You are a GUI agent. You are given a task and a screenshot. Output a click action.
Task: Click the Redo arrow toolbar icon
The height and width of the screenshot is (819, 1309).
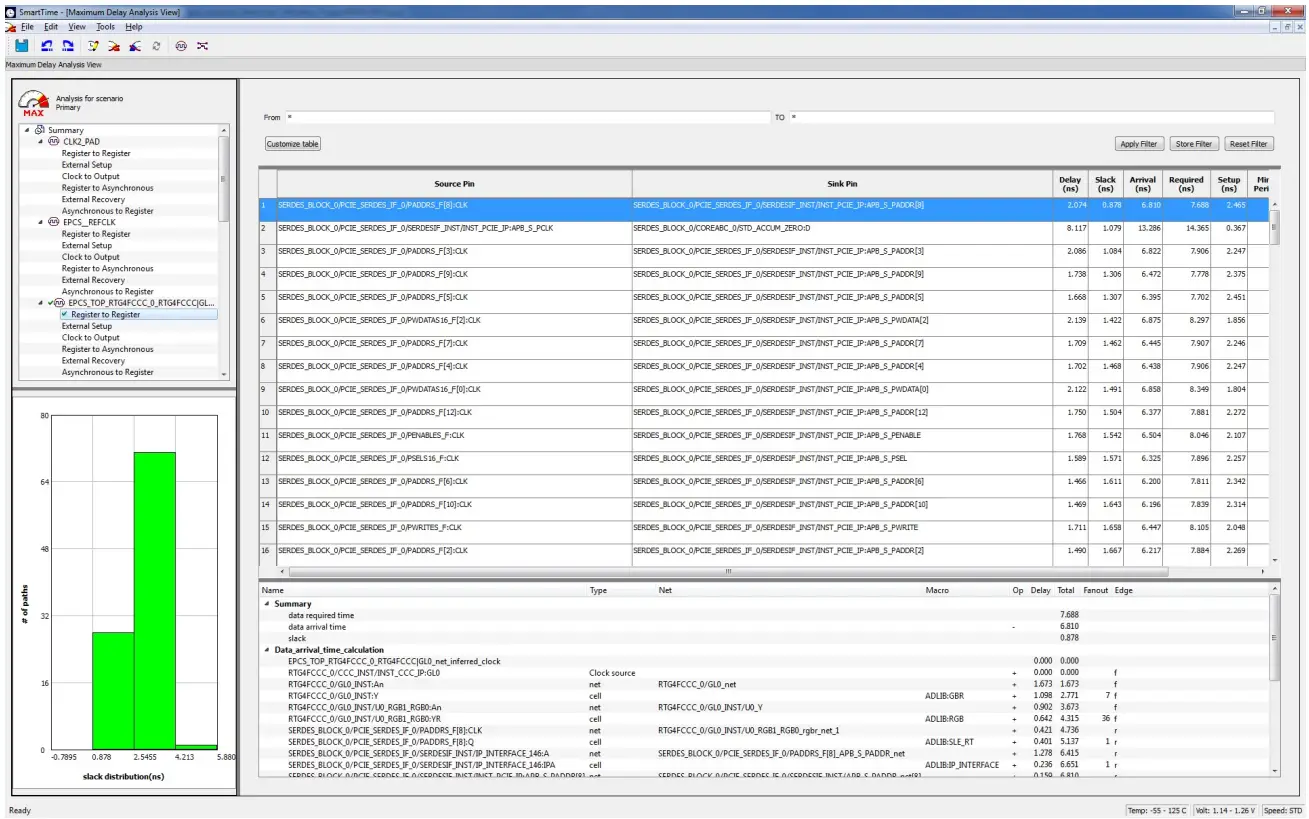pyautogui.click(x=68, y=46)
